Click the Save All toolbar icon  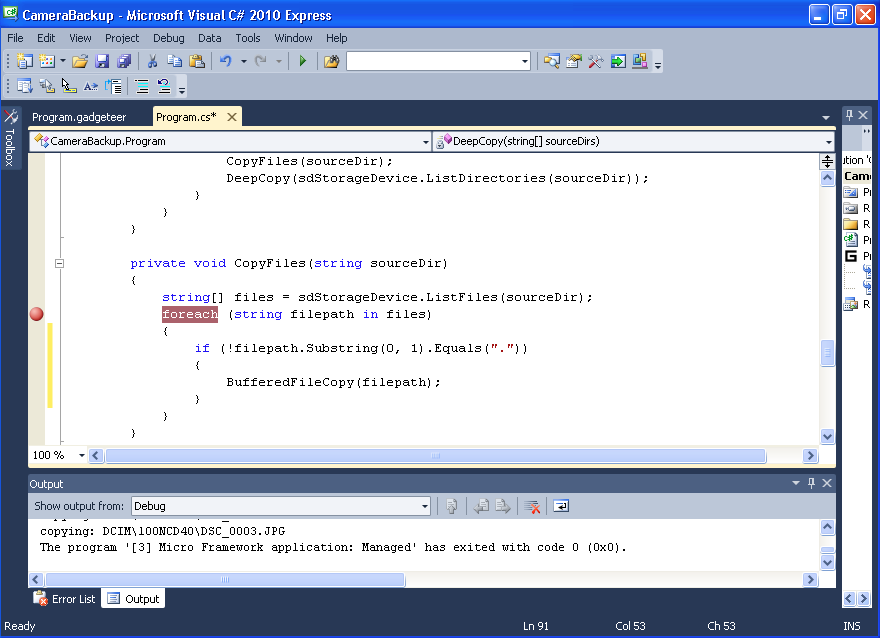[123, 61]
